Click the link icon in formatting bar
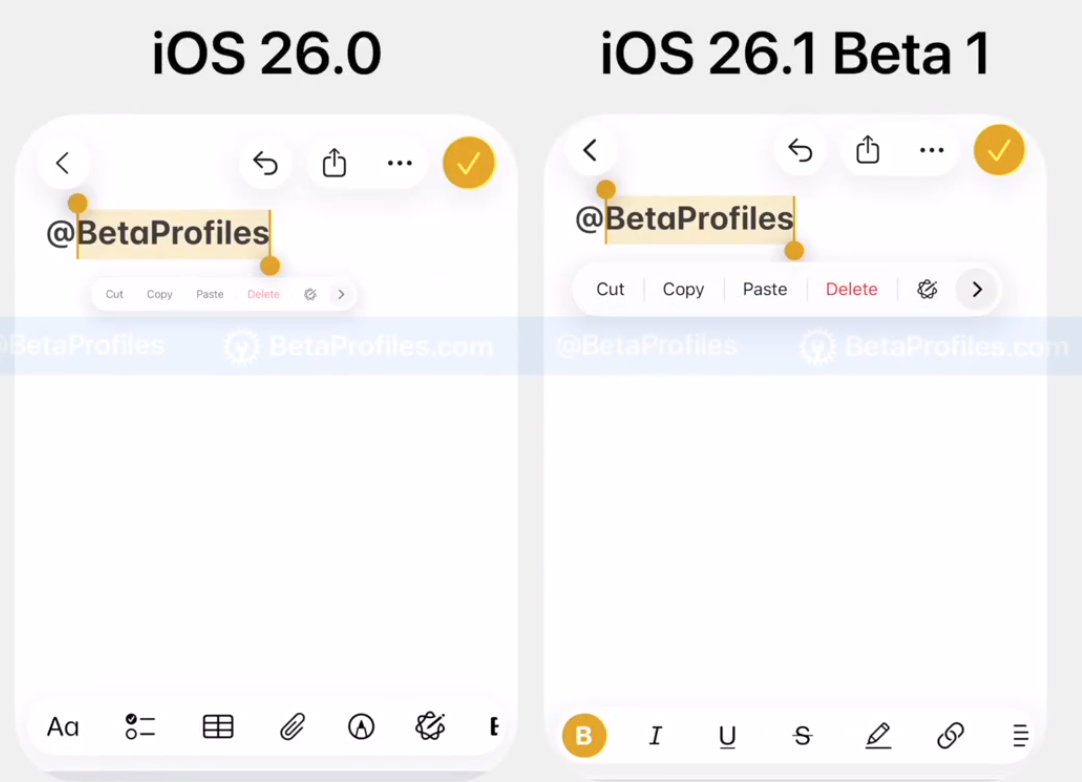 pyautogui.click(x=950, y=737)
